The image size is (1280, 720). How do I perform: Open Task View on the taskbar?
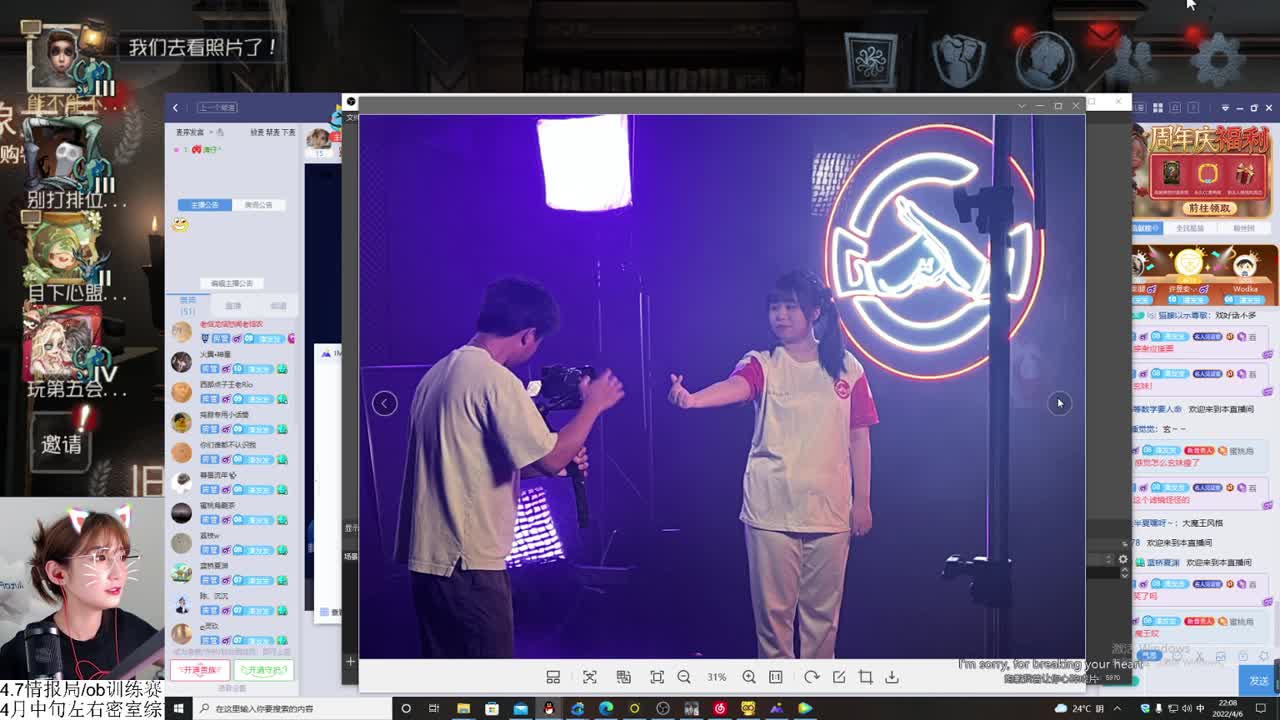point(434,708)
